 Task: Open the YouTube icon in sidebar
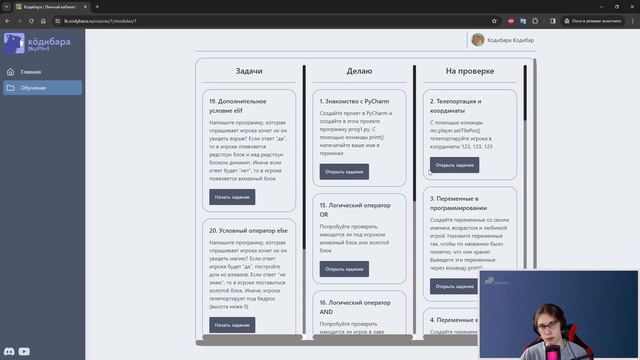[24, 351]
